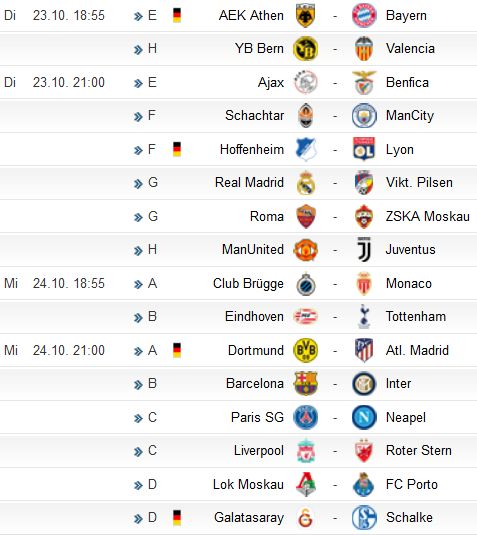This screenshot has width=477, height=535.
Task: Click the Dortmund BVB logo
Action: coord(305,350)
